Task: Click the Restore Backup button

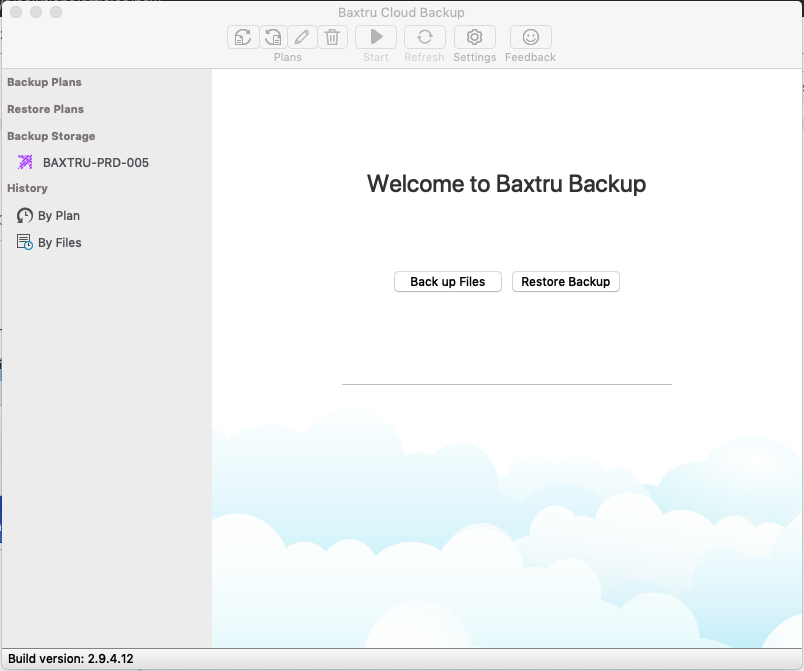Action: coord(566,281)
